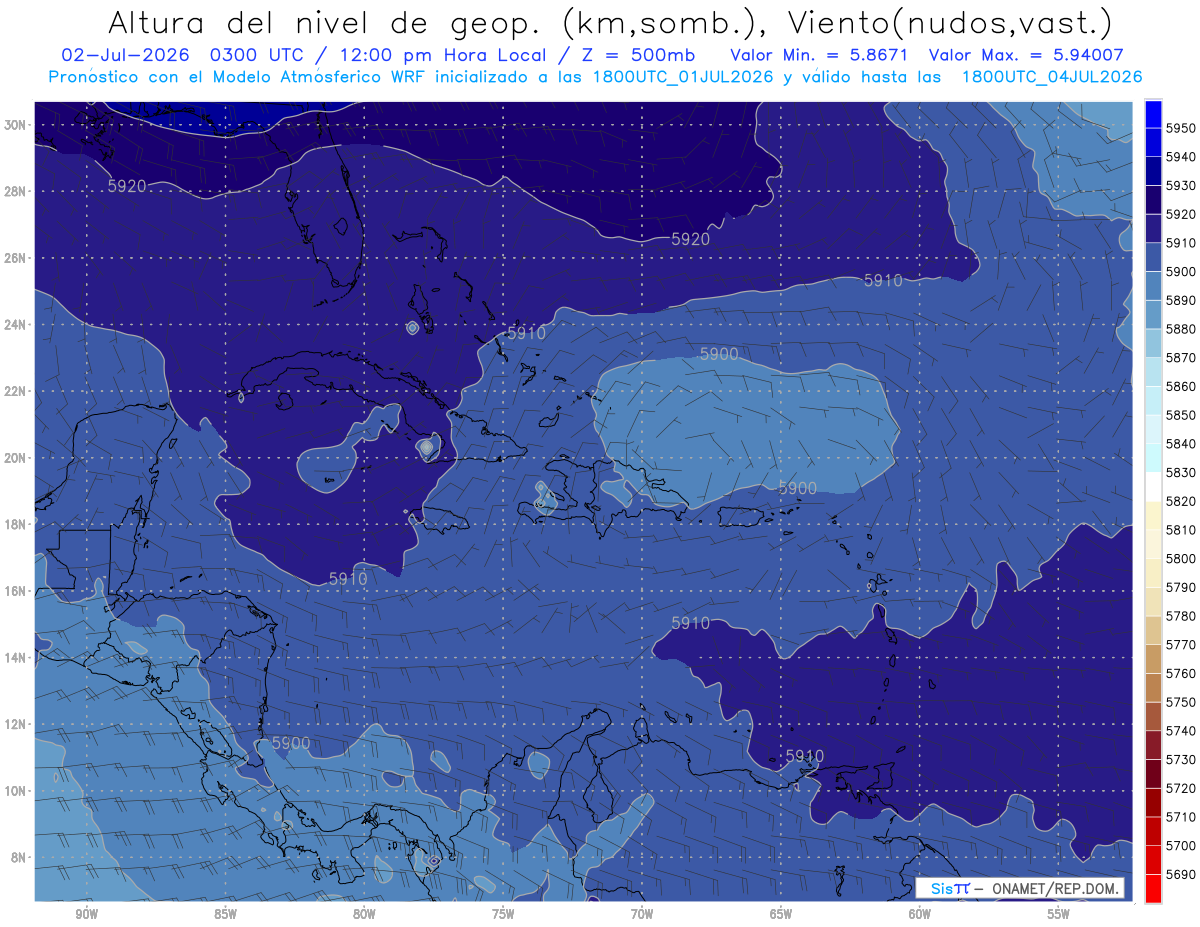Click the 60W longitude axis label
The width and height of the screenshot is (1200, 927).
[920, 914]
